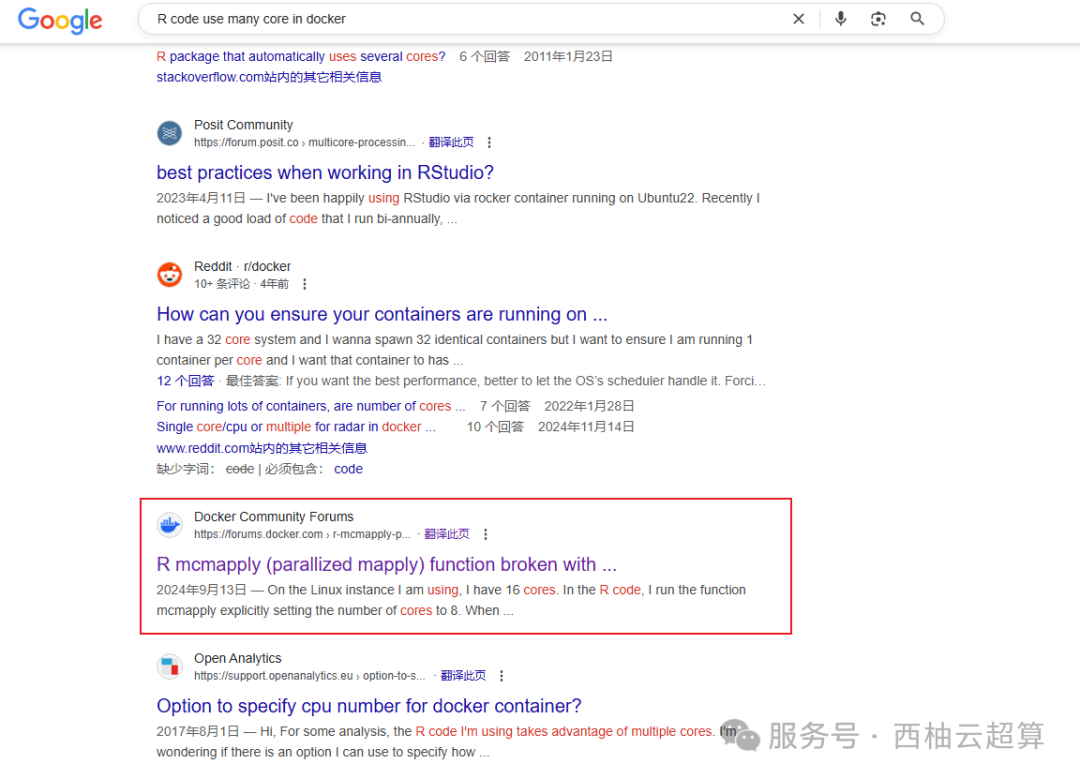
Task: Click the Docker Community Forums favicon
Action: 169,525
